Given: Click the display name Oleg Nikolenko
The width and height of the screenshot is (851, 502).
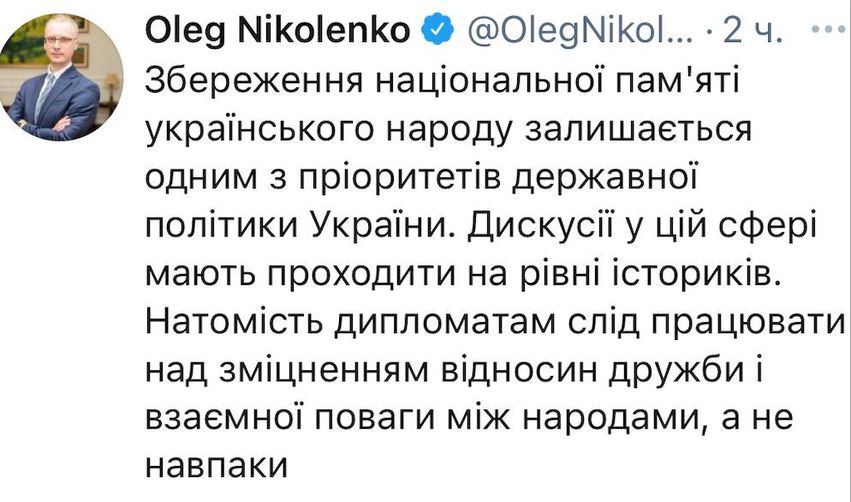Looking at the screenshot, I should (277, 31).
